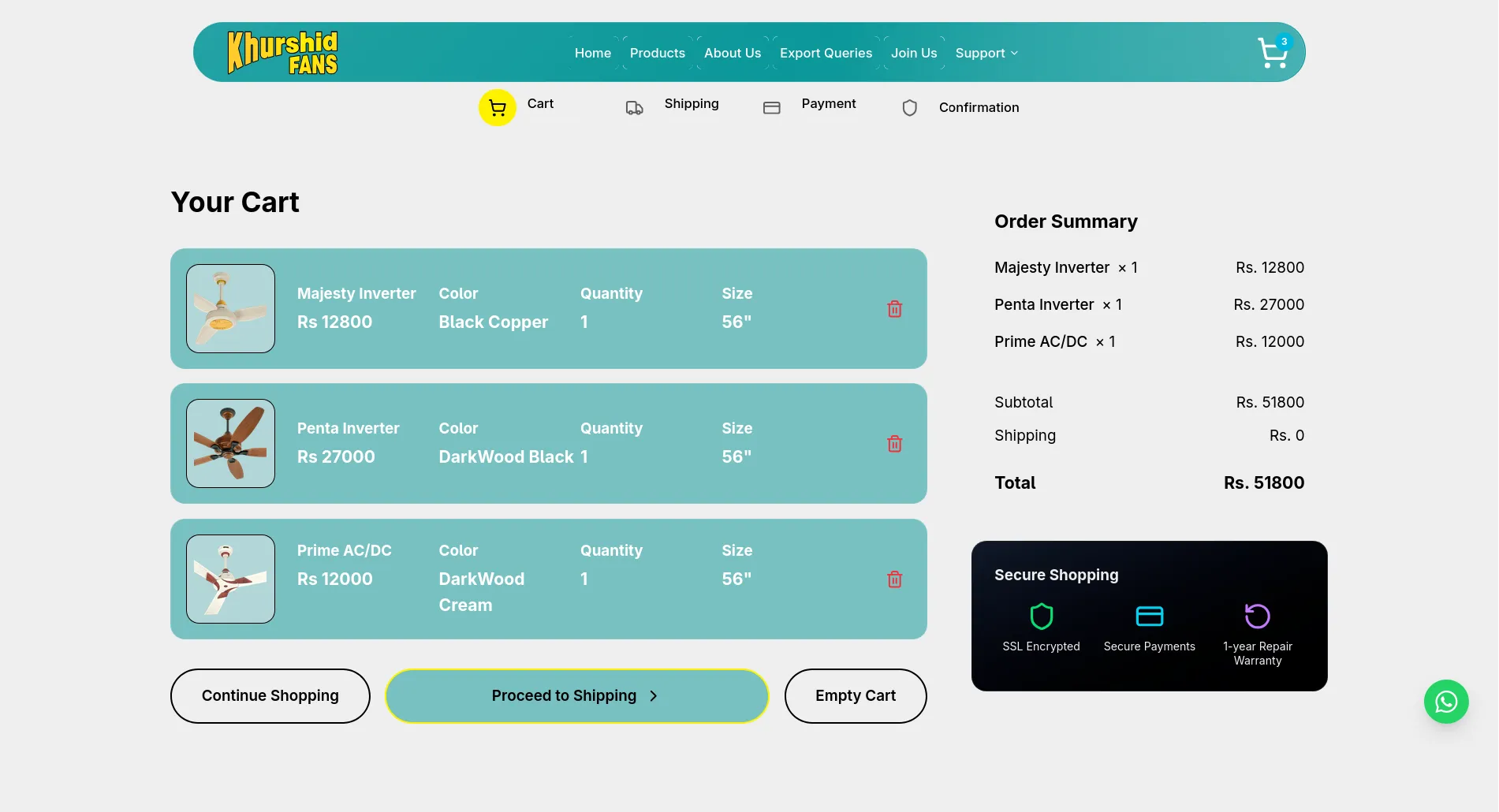Click the Your Cart heading

(x=235, y=202)
